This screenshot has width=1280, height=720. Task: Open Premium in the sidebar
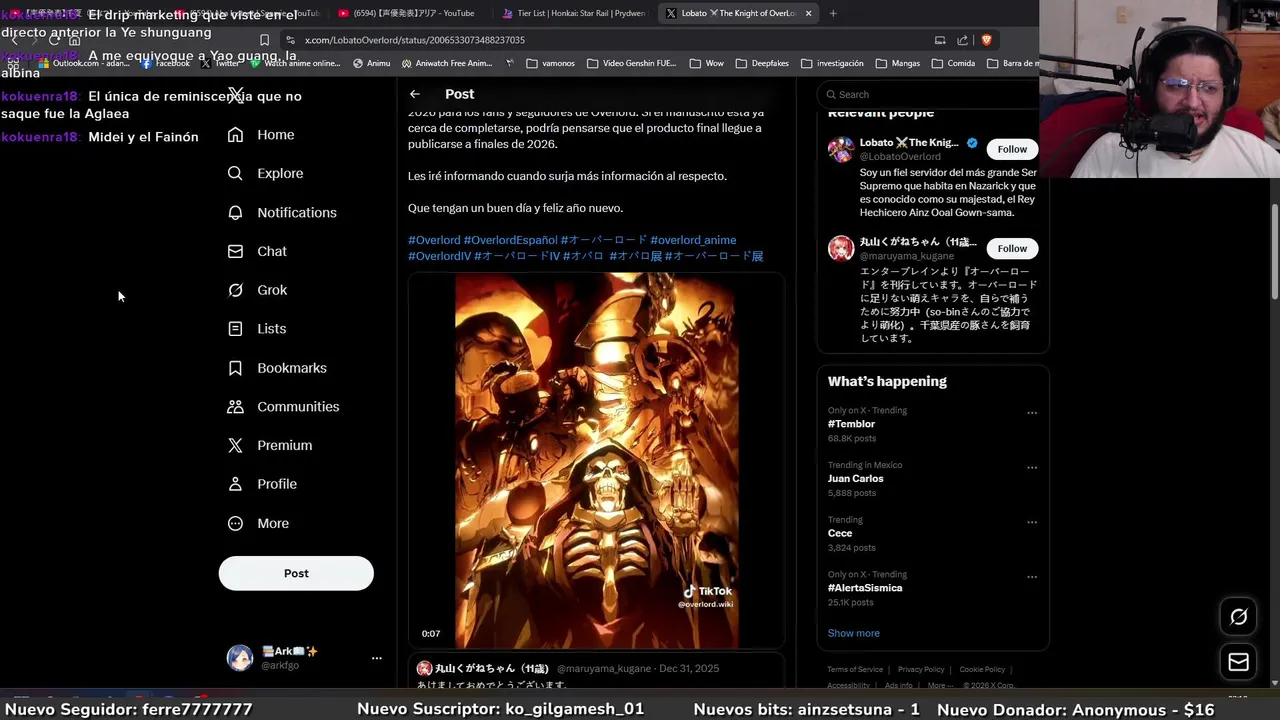coord(269,445)
